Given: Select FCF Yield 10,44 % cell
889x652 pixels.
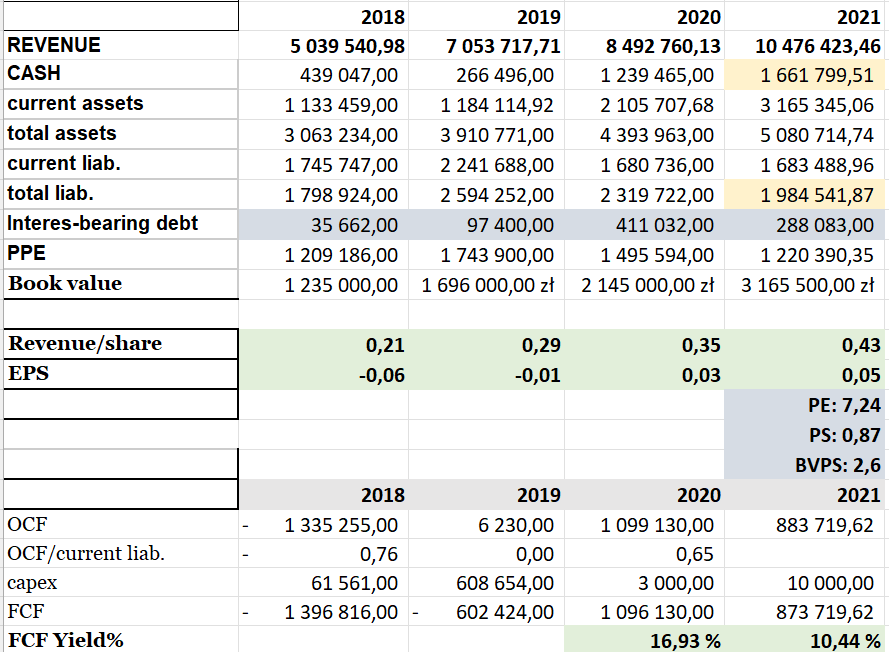Looking at the screenshot, I should click(805, 640).
